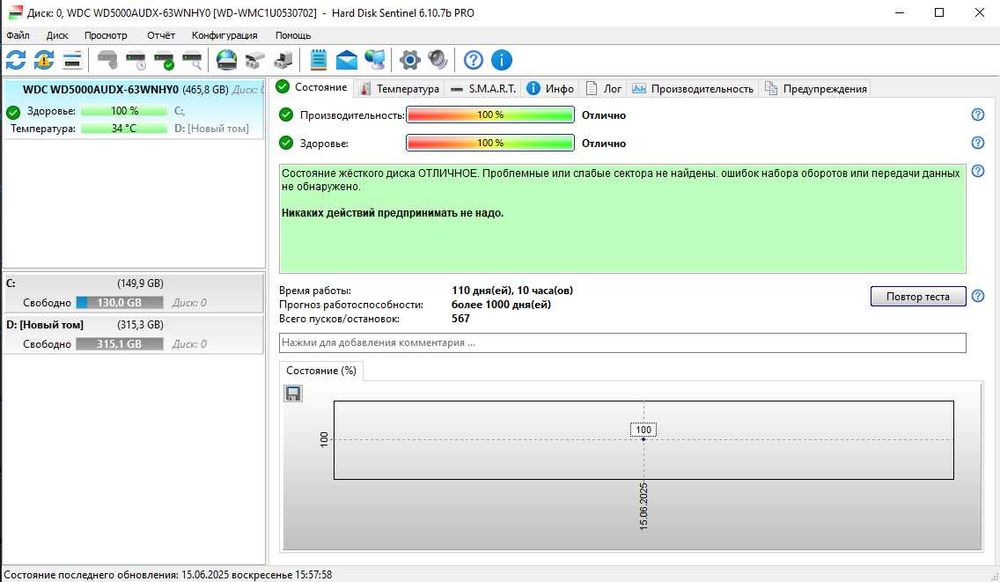The image size is (1000, 582).
Task: Click the refresh icon with warning sign
Action: pos(43,60)
